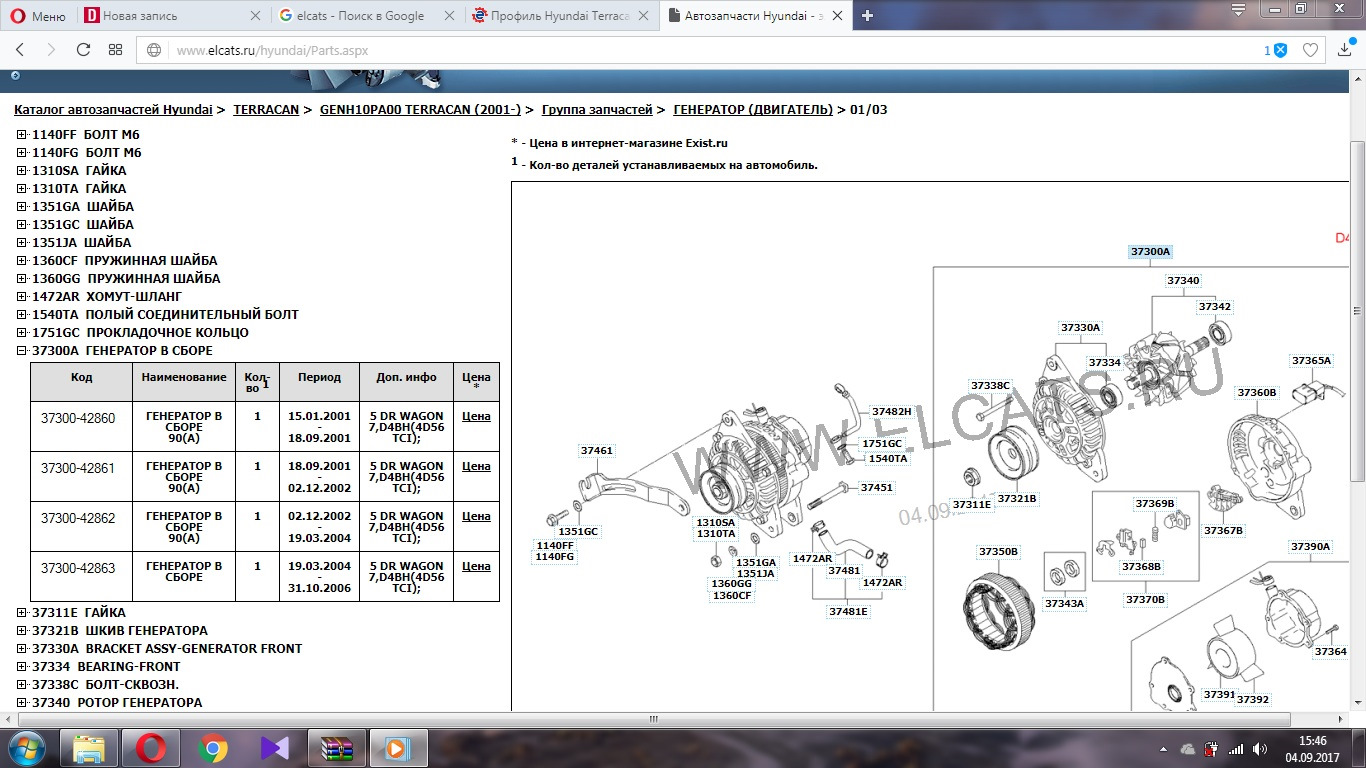Expand the 37340 РОТОР ГЕНЕРАТОРА node
Viewport: 1366px width, 768px height.
tap(22, 703)
